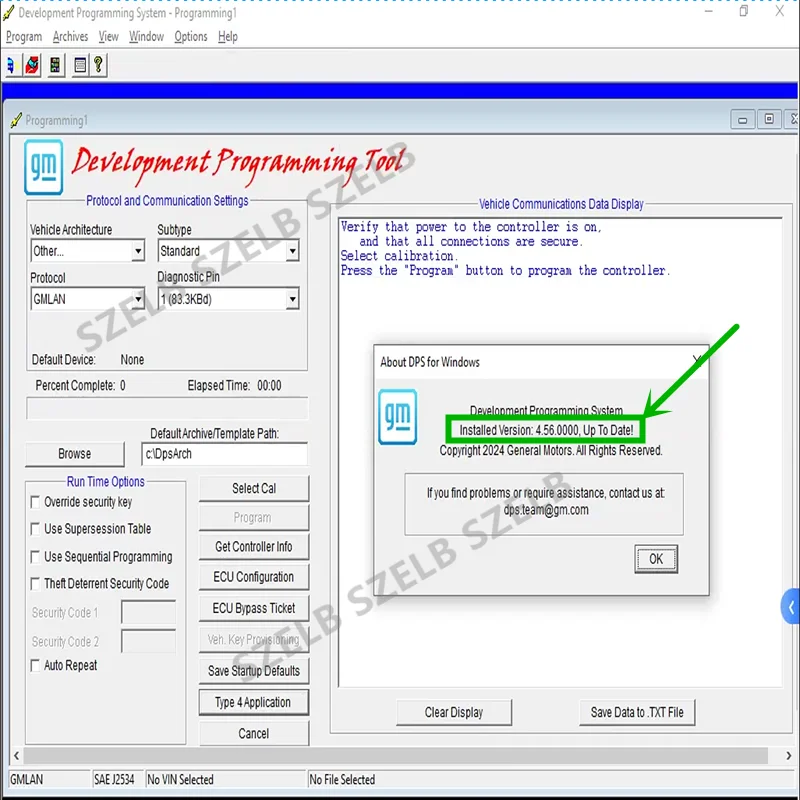
Task: Click the Cancel button
Action: [254, 734]
